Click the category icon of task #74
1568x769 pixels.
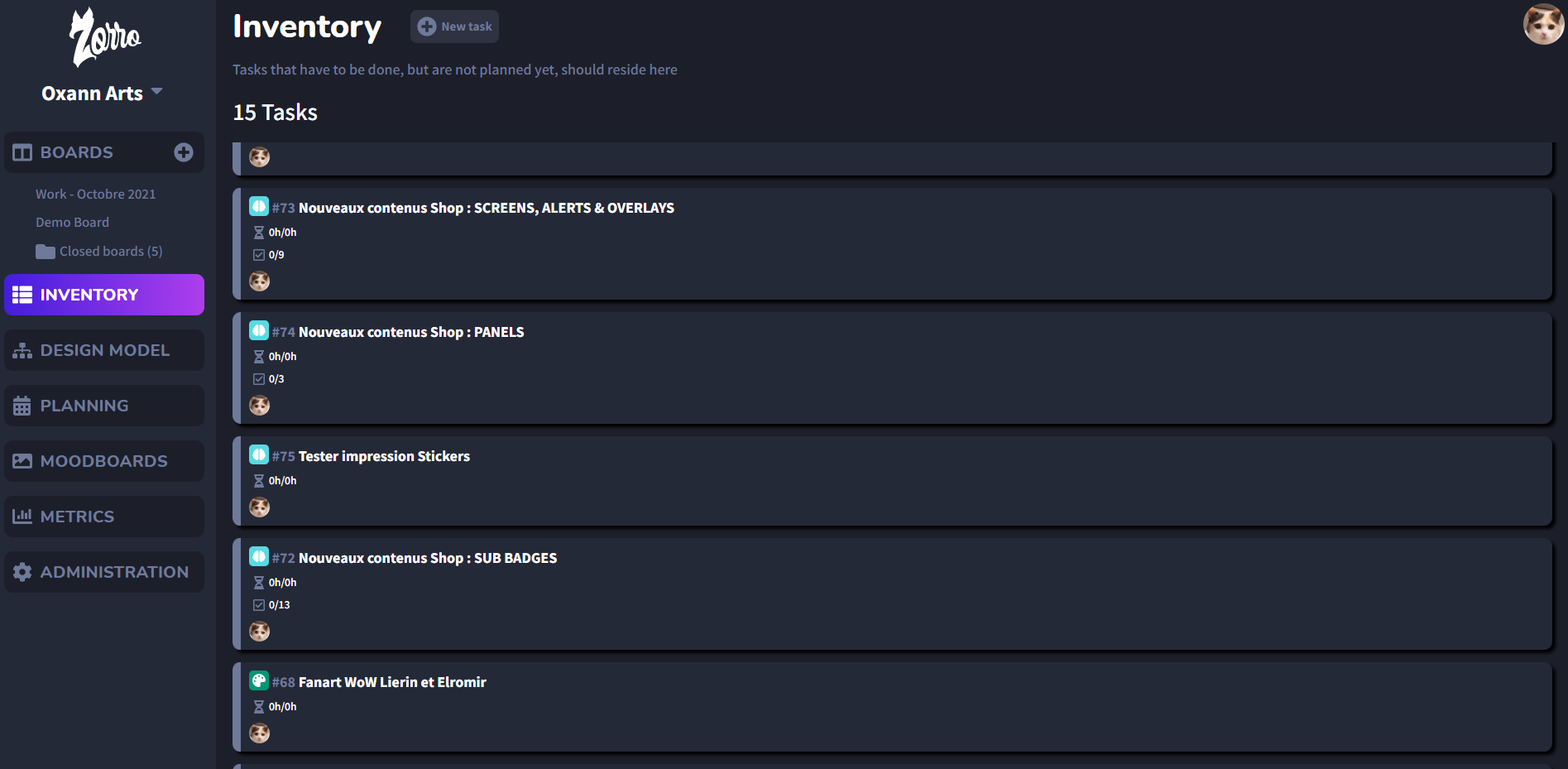tap(259, 330)
